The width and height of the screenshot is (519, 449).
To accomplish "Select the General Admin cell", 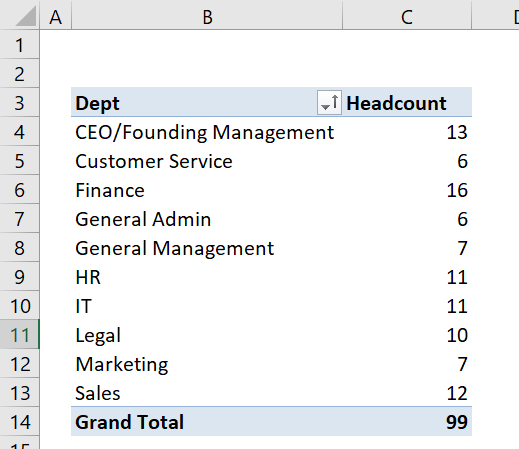I will point(207,219).
